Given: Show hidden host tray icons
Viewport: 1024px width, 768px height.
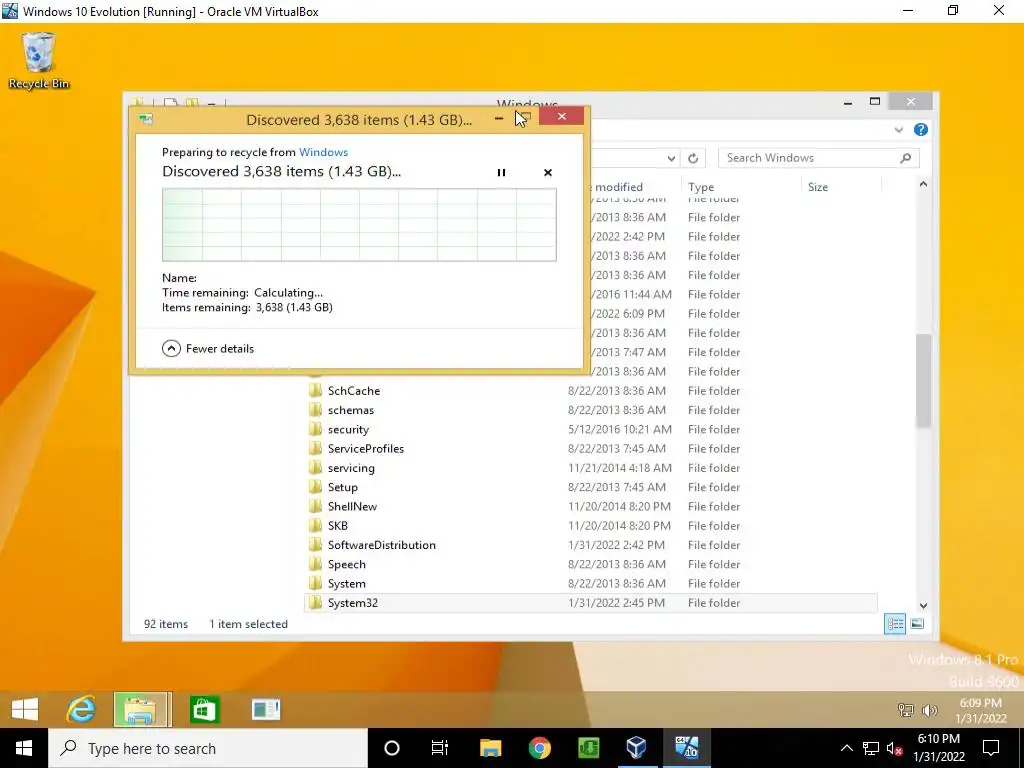Looking at the screenshot, I should (x=846, y=748).
